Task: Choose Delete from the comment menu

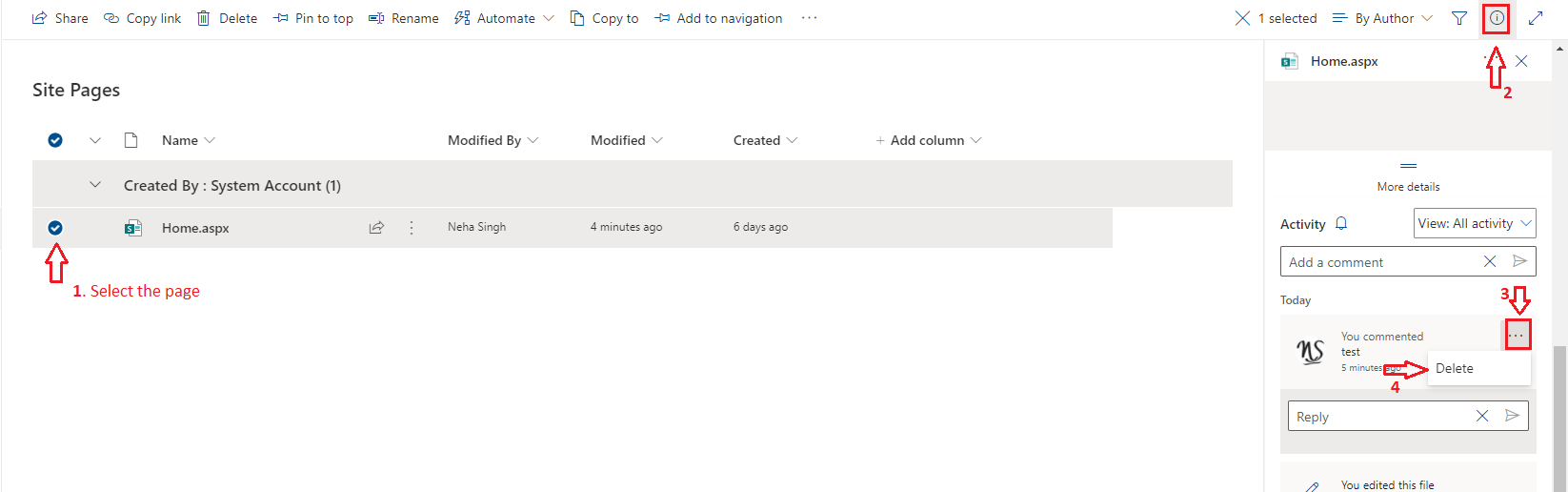Action: pos(1455,368)
